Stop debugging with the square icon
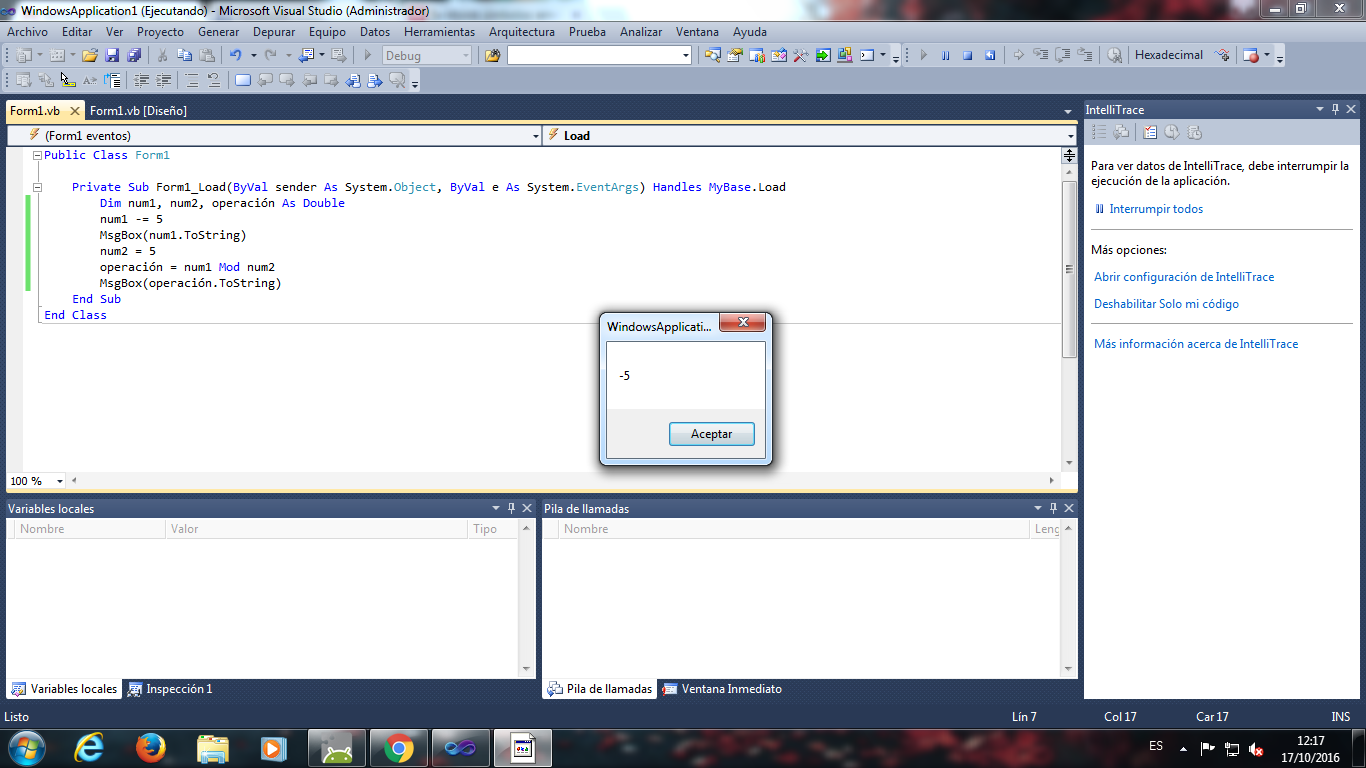 click(967, 56)
